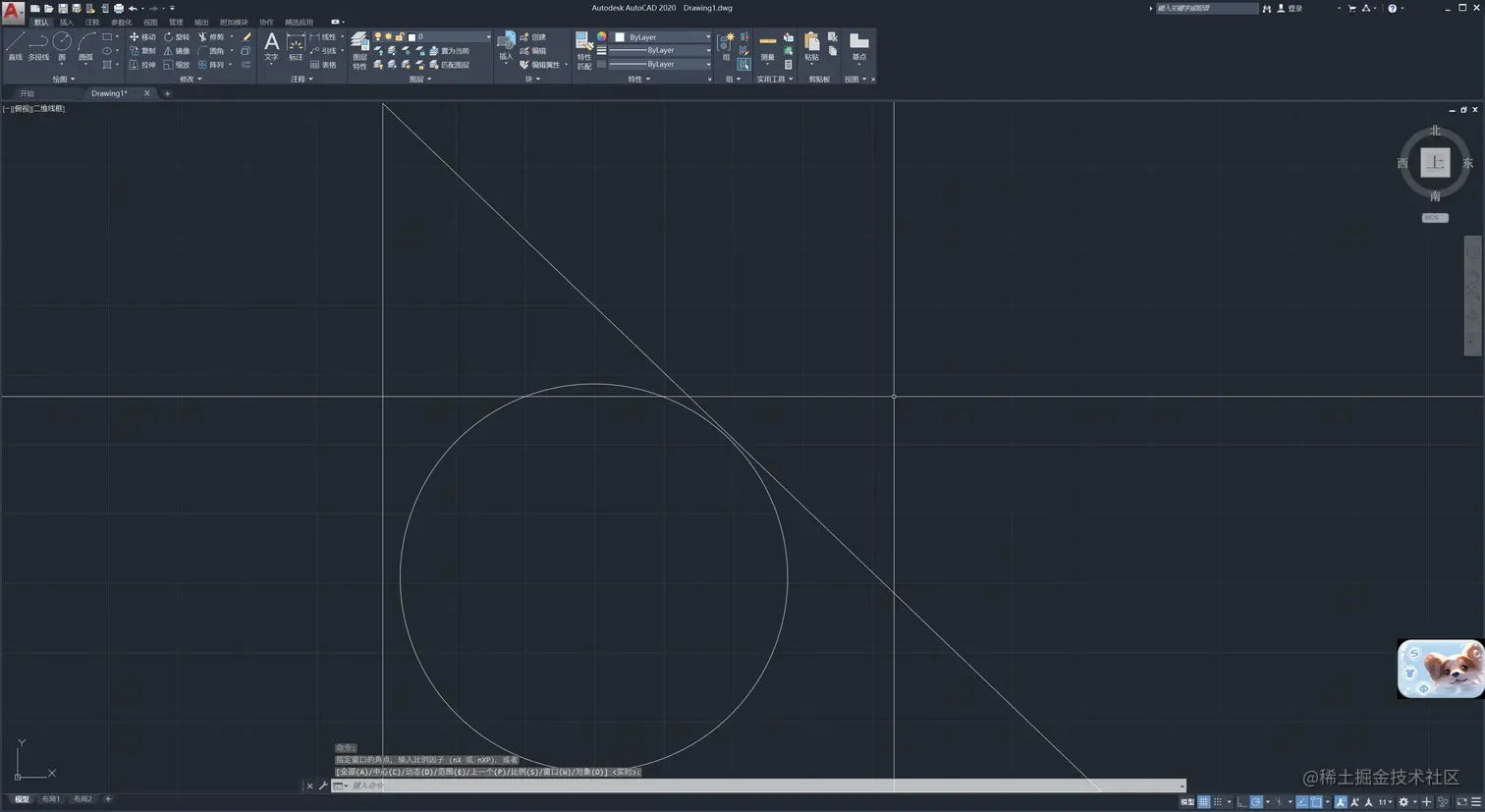Click the Plot/Print icon in quick access toolbar
The height and width of the screenshot is (812, 1485).
tap(119, 8)
